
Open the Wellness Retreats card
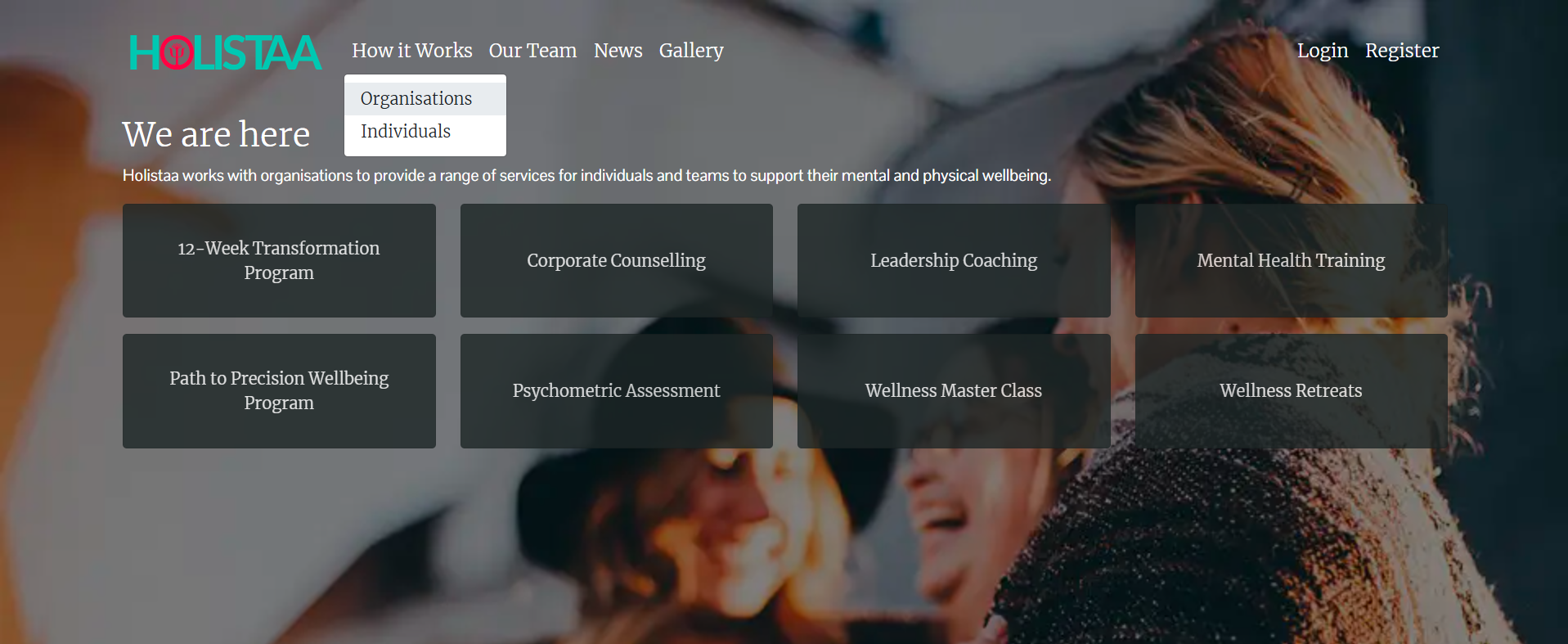click(1292, 391)
